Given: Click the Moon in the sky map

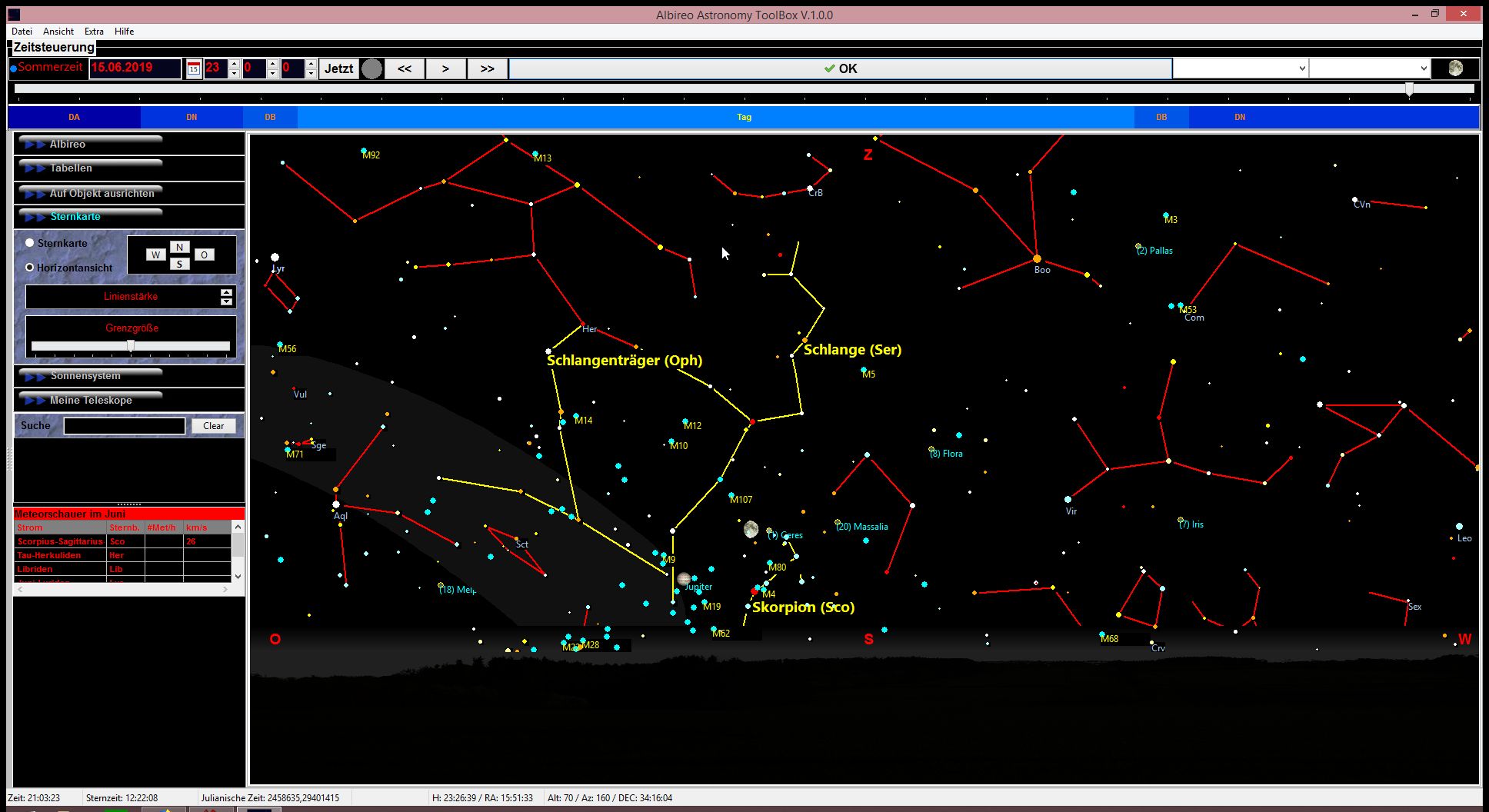Looking at the screenshot, I should coord(751,529).
